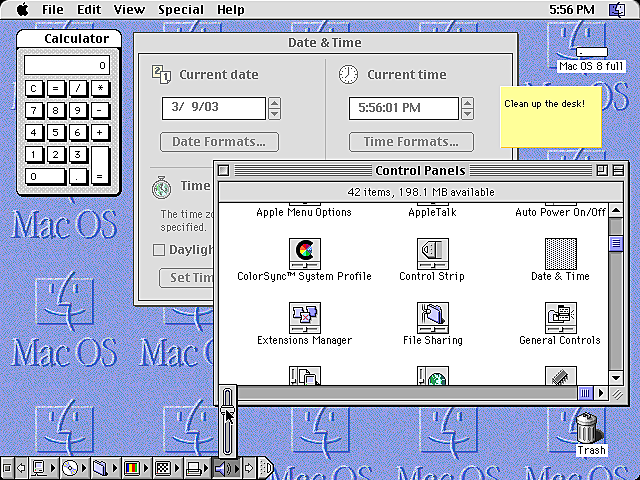Open the View menu

coord(129,9)
